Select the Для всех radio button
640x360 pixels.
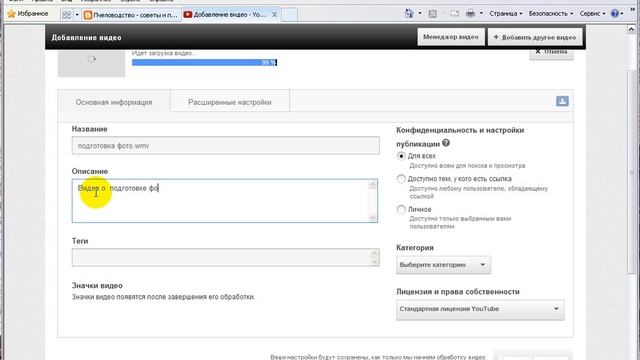(x=401, y=156)
